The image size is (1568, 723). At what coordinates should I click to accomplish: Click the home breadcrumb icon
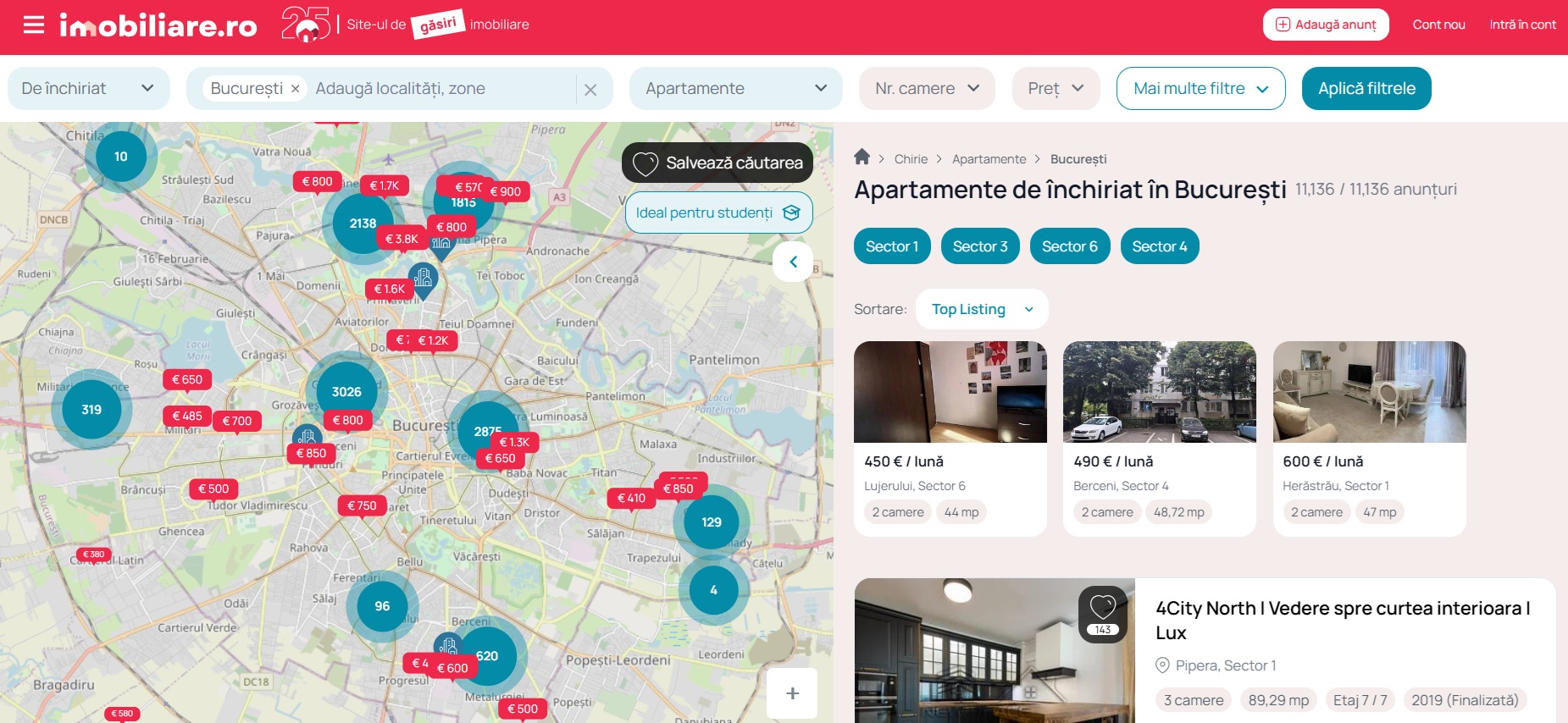tap(862, 157)
